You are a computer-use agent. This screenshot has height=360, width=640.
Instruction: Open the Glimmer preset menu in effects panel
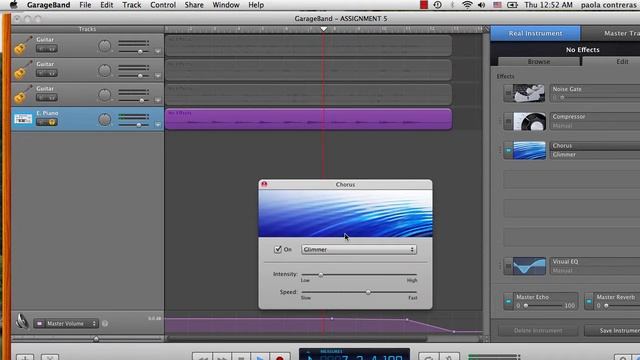click(x=595, y=155)
